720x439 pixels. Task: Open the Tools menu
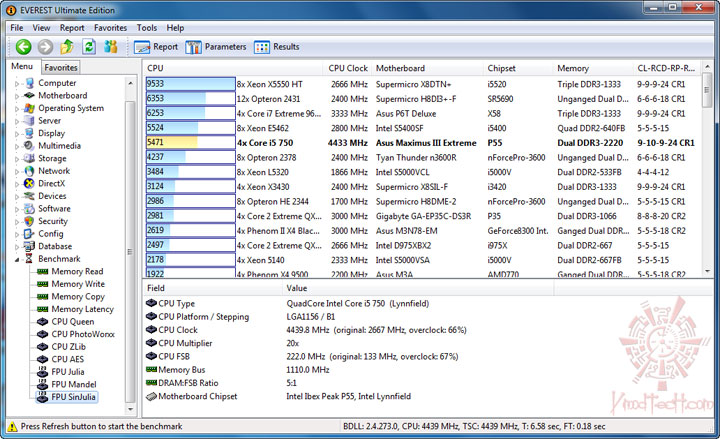tap(147, 28)
